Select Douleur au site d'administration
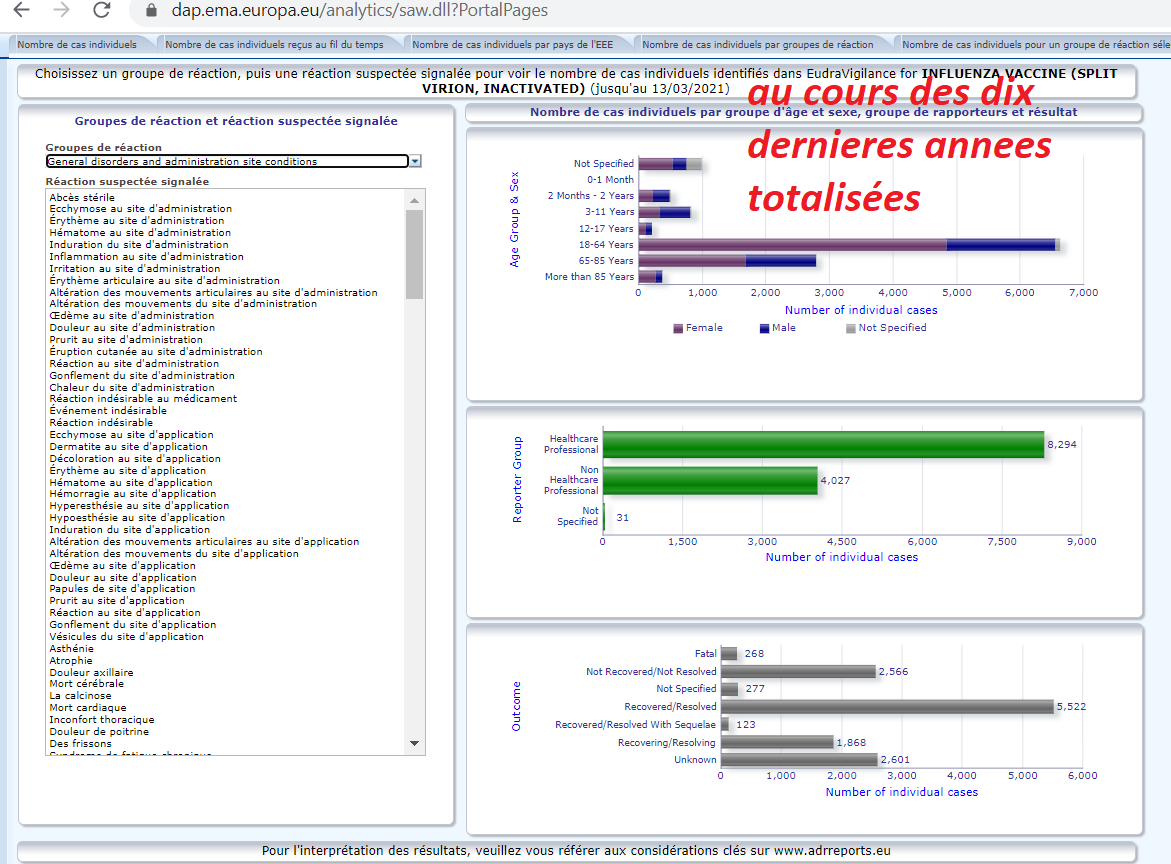The width and height of the screenshot is (1171, 864). 132,327
